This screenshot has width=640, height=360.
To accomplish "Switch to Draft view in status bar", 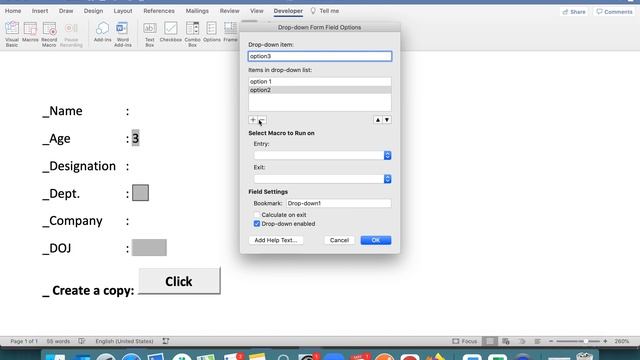I will point(538,341).
